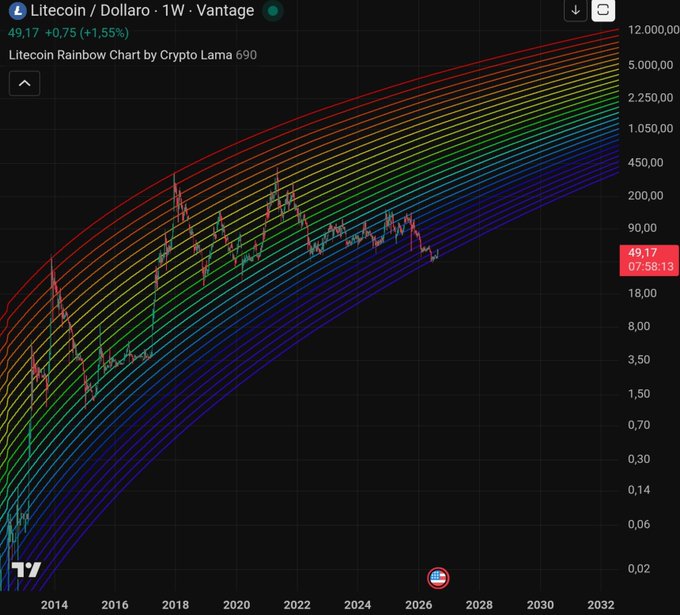Click the 5.000,00 price axis label
The height and width of the screenshot is (615, 680).
650,65
